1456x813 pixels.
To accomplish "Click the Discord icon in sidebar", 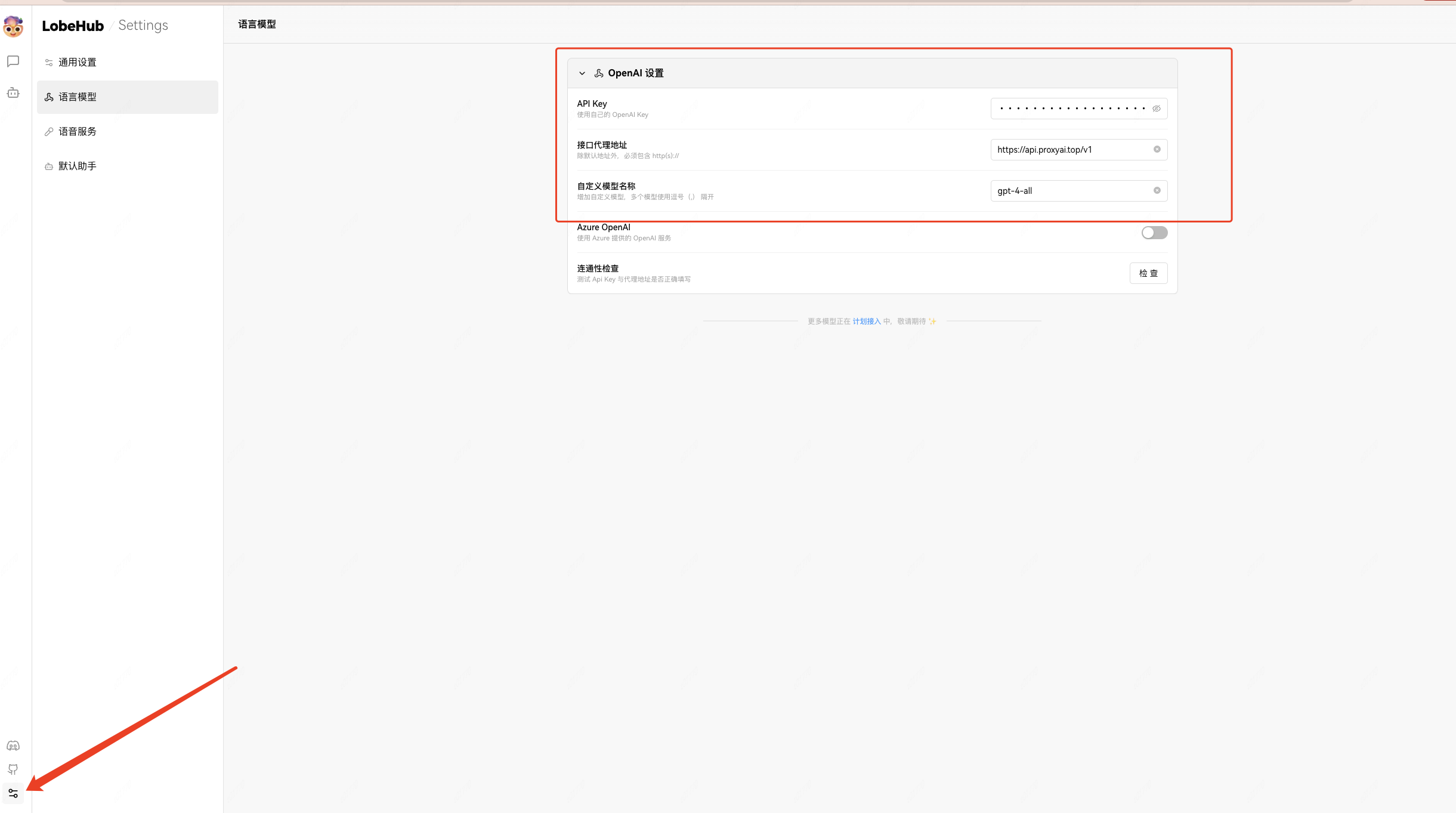I will pyautogui.click(x=13, y=746).
